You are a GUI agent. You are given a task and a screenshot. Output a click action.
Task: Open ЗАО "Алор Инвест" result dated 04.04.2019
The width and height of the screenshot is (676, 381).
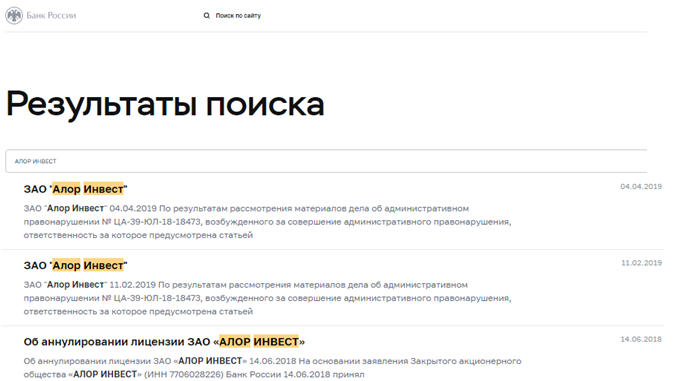tap(75, 189)
